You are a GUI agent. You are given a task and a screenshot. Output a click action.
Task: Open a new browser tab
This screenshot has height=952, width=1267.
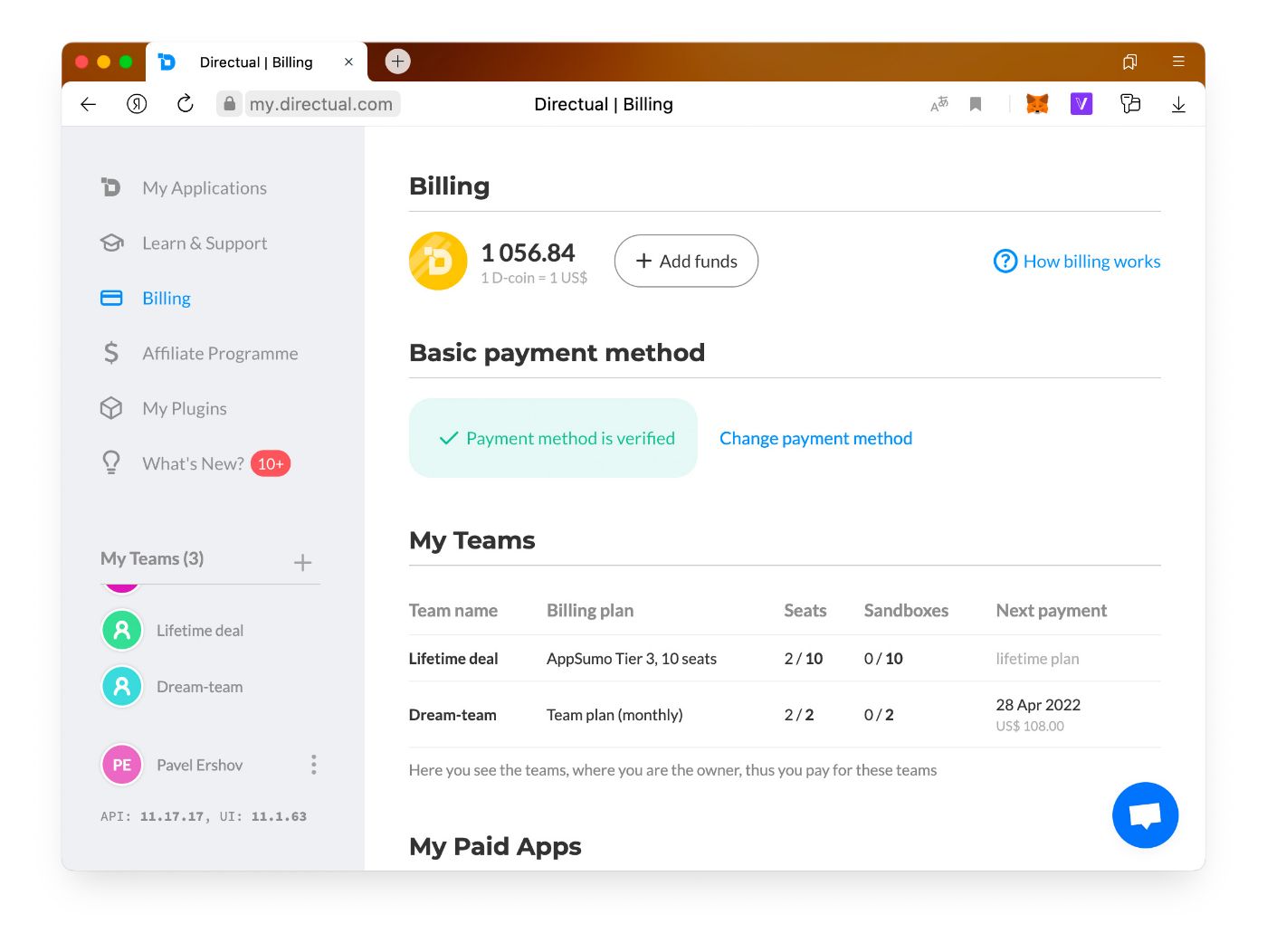click(398, 61)
